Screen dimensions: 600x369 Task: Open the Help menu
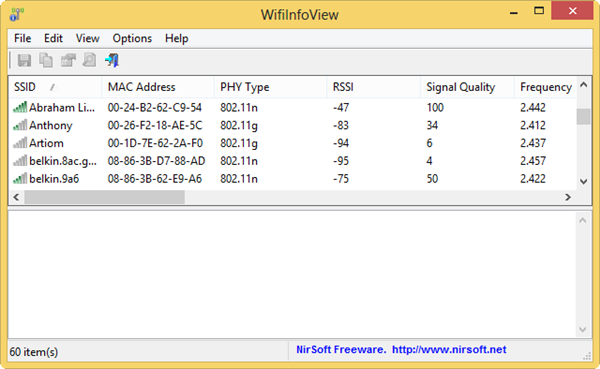pos(176,38)
